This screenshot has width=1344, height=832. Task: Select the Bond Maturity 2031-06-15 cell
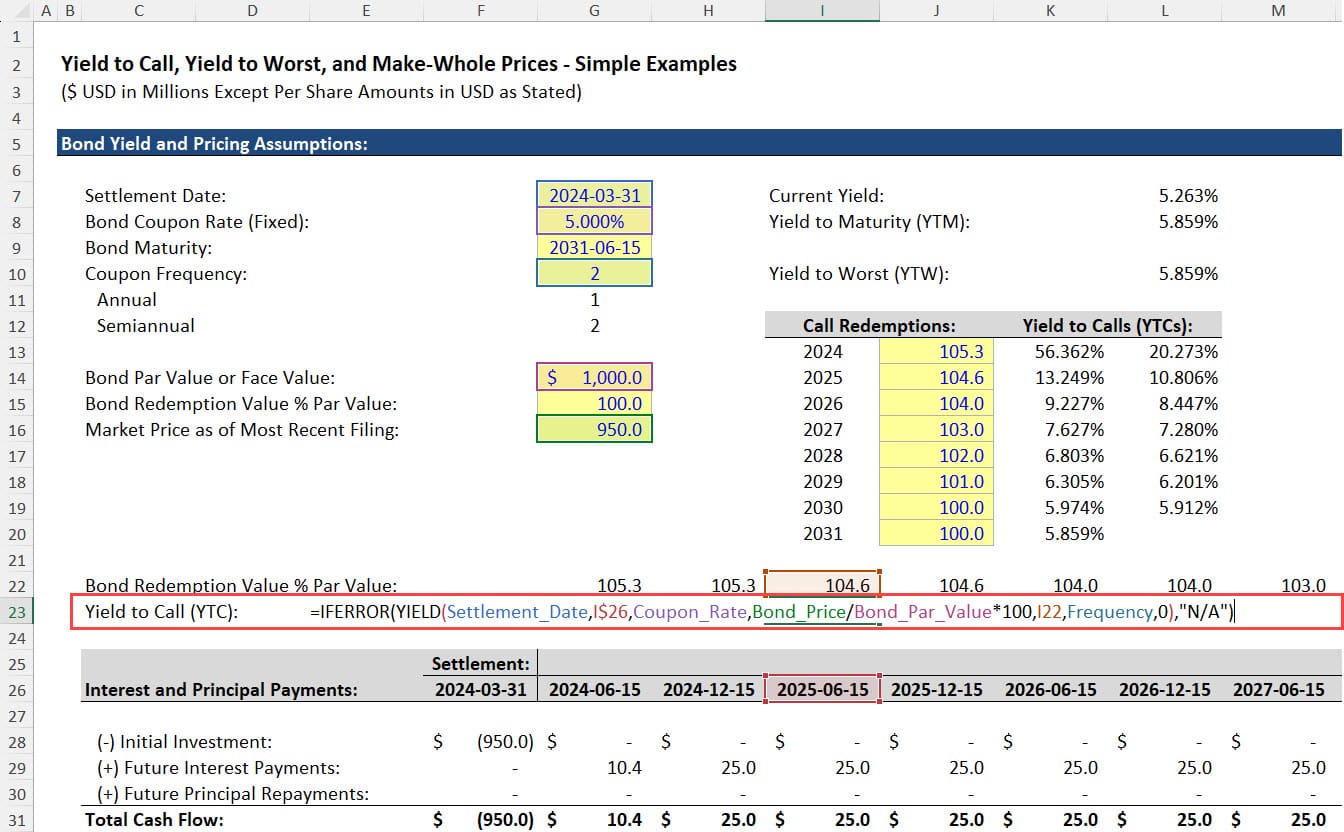(x=594, y=248)
